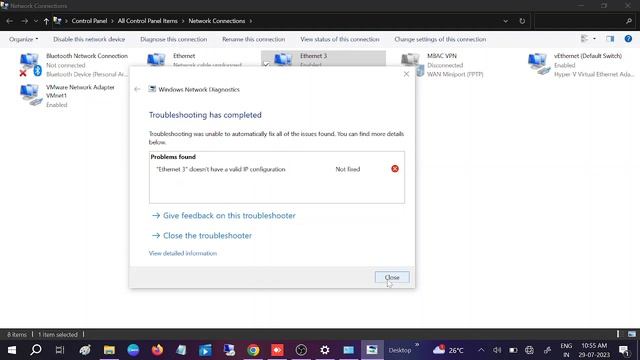Open the address bar history dropdown
The width and height of the screenshot is (640, 360).
[x=506, y=21]
